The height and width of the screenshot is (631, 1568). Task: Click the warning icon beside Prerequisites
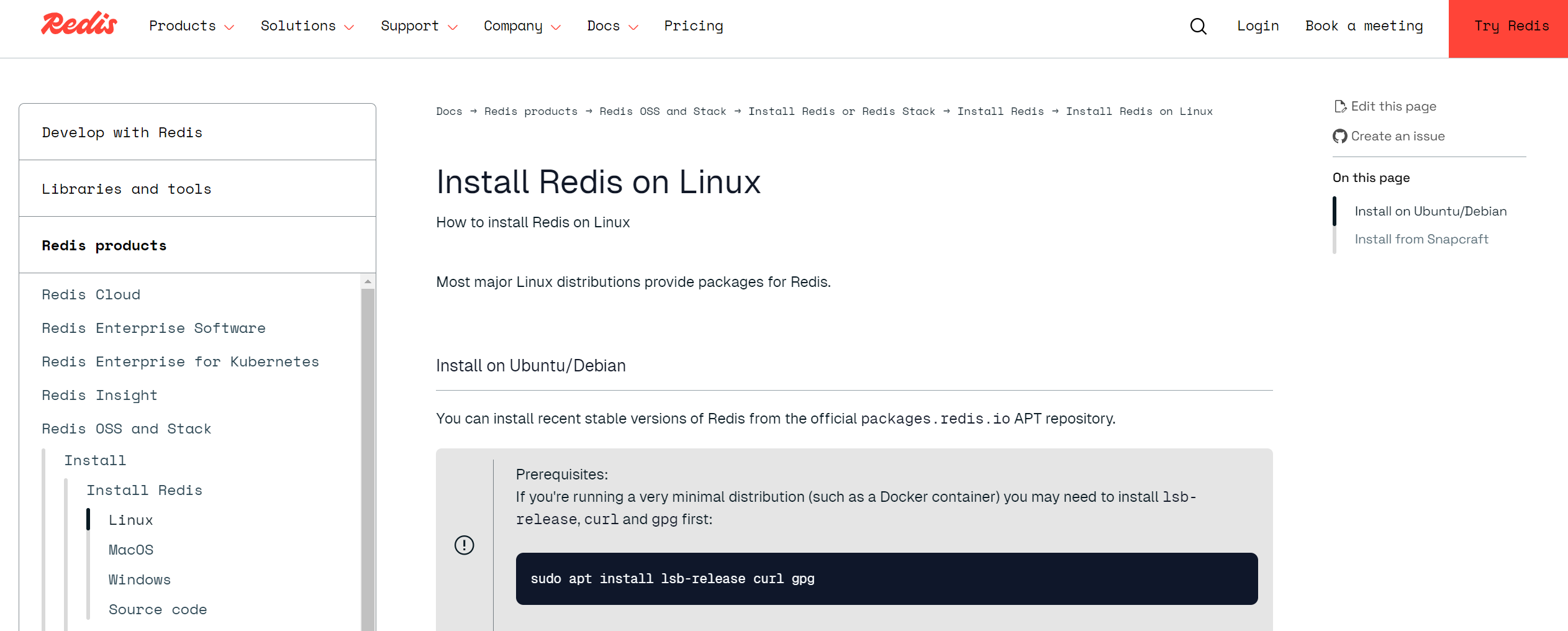(464, 546)
